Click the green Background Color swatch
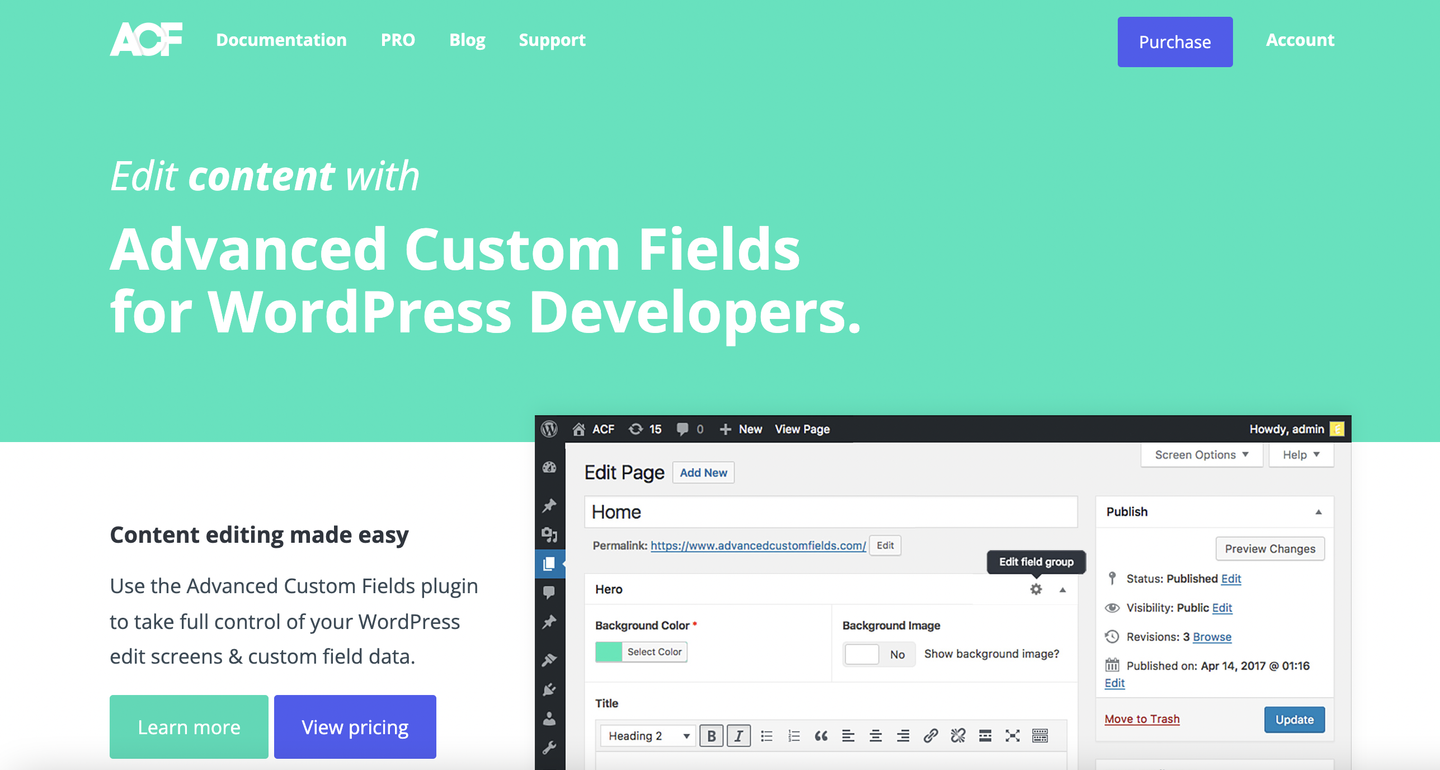Image resolution: width=1440 pixels, height=770 pixels. [608, 652]
